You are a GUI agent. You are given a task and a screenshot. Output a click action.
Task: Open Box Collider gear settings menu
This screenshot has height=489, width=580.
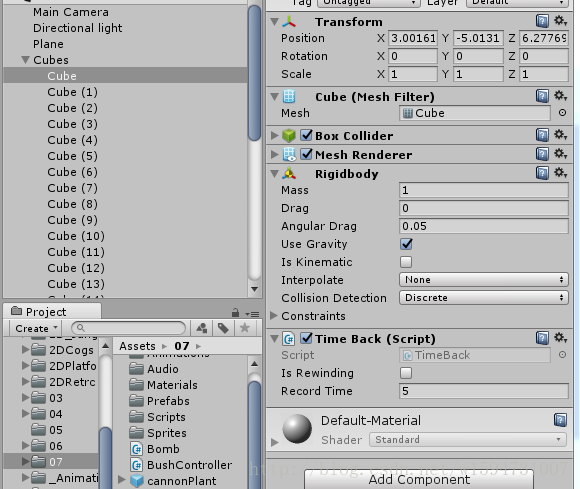pos(560,135)
